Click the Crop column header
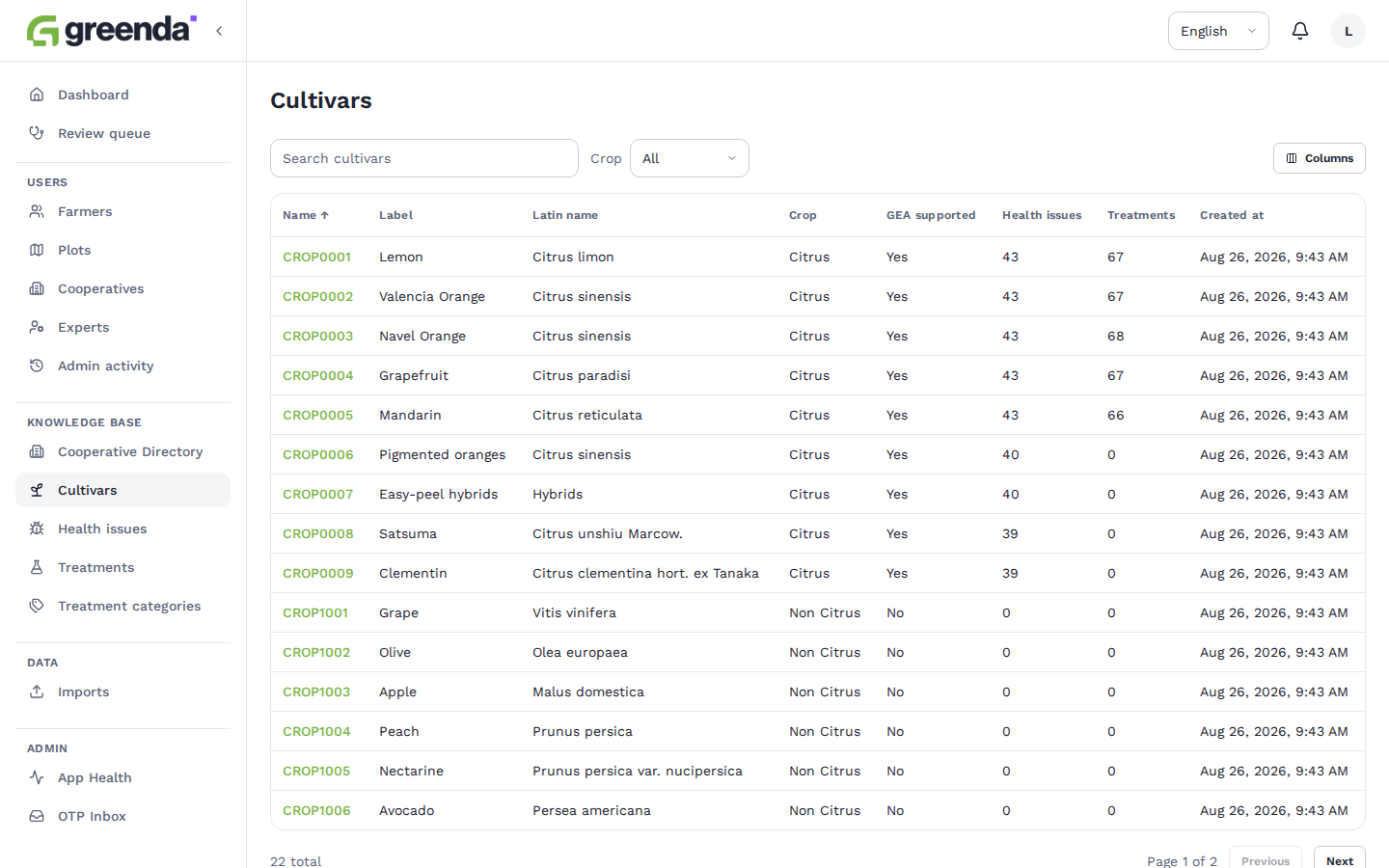The width and height of the screenshot is (1389, 868). (803, 215)
